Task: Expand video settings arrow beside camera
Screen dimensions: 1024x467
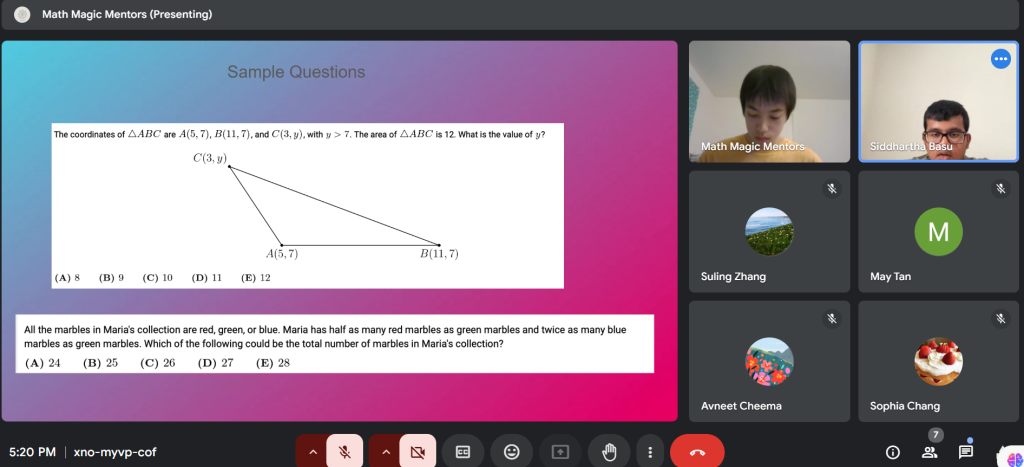Action: coord(385,452)
